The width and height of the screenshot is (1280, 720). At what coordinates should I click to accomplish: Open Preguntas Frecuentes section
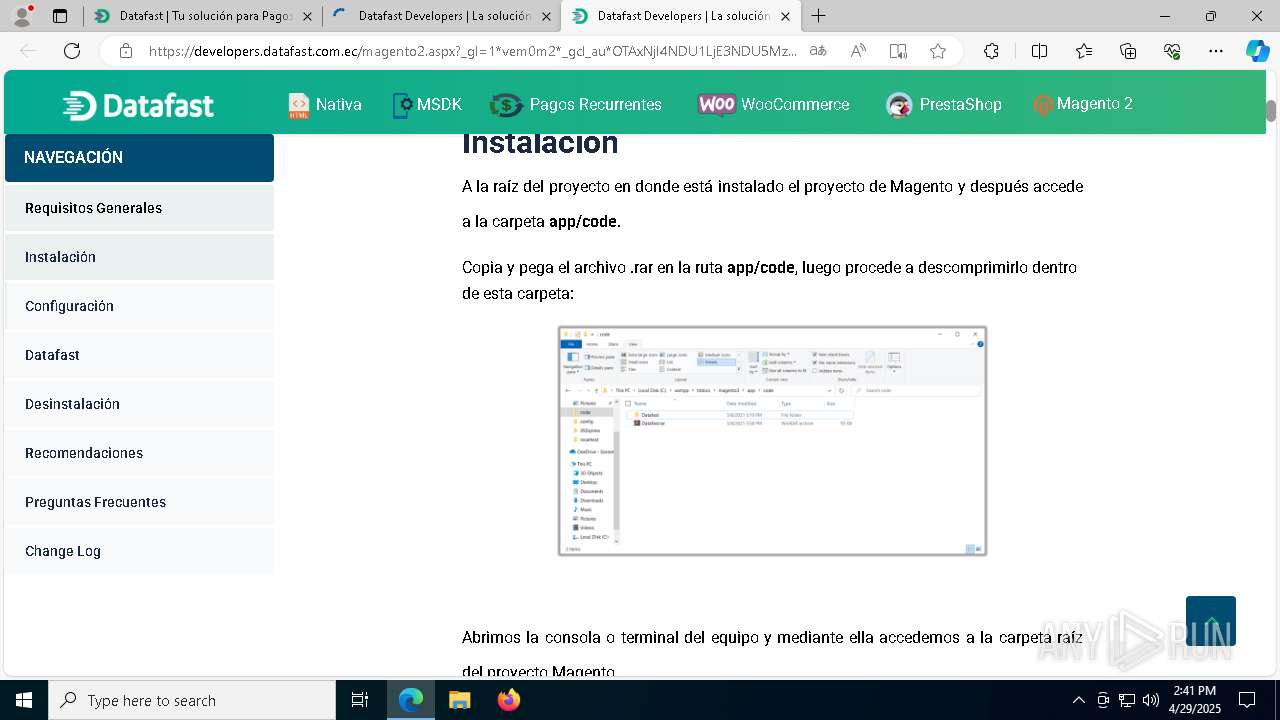pyautogui.click(x=139, y=502)
